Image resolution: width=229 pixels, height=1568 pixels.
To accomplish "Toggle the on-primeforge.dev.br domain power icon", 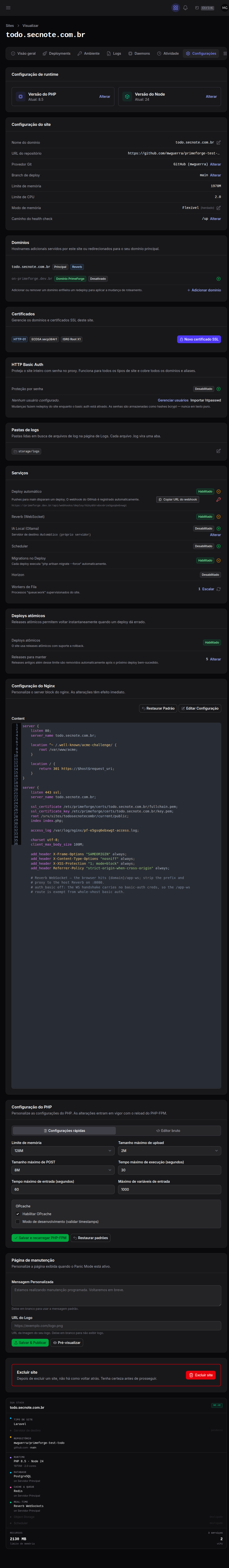I will tap(219, 279).
